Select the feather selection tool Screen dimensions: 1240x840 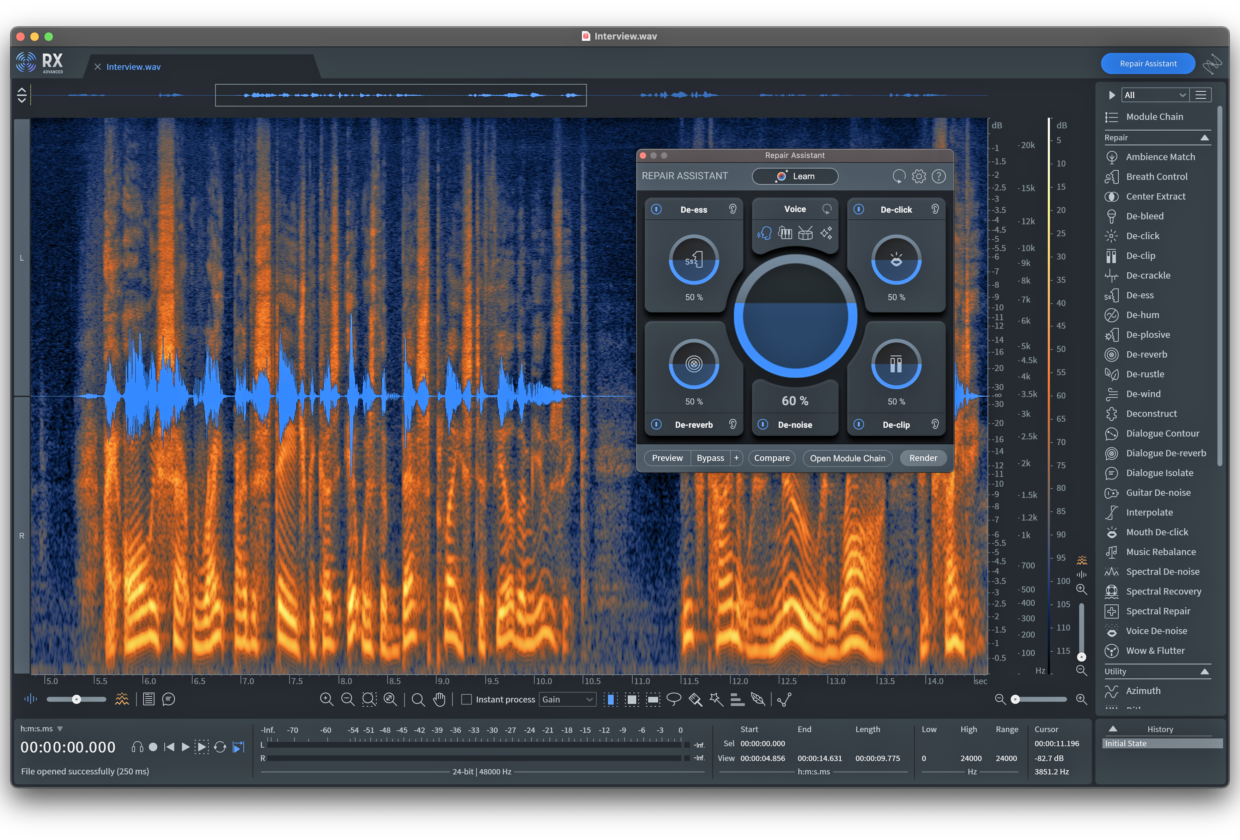point(758,700)
